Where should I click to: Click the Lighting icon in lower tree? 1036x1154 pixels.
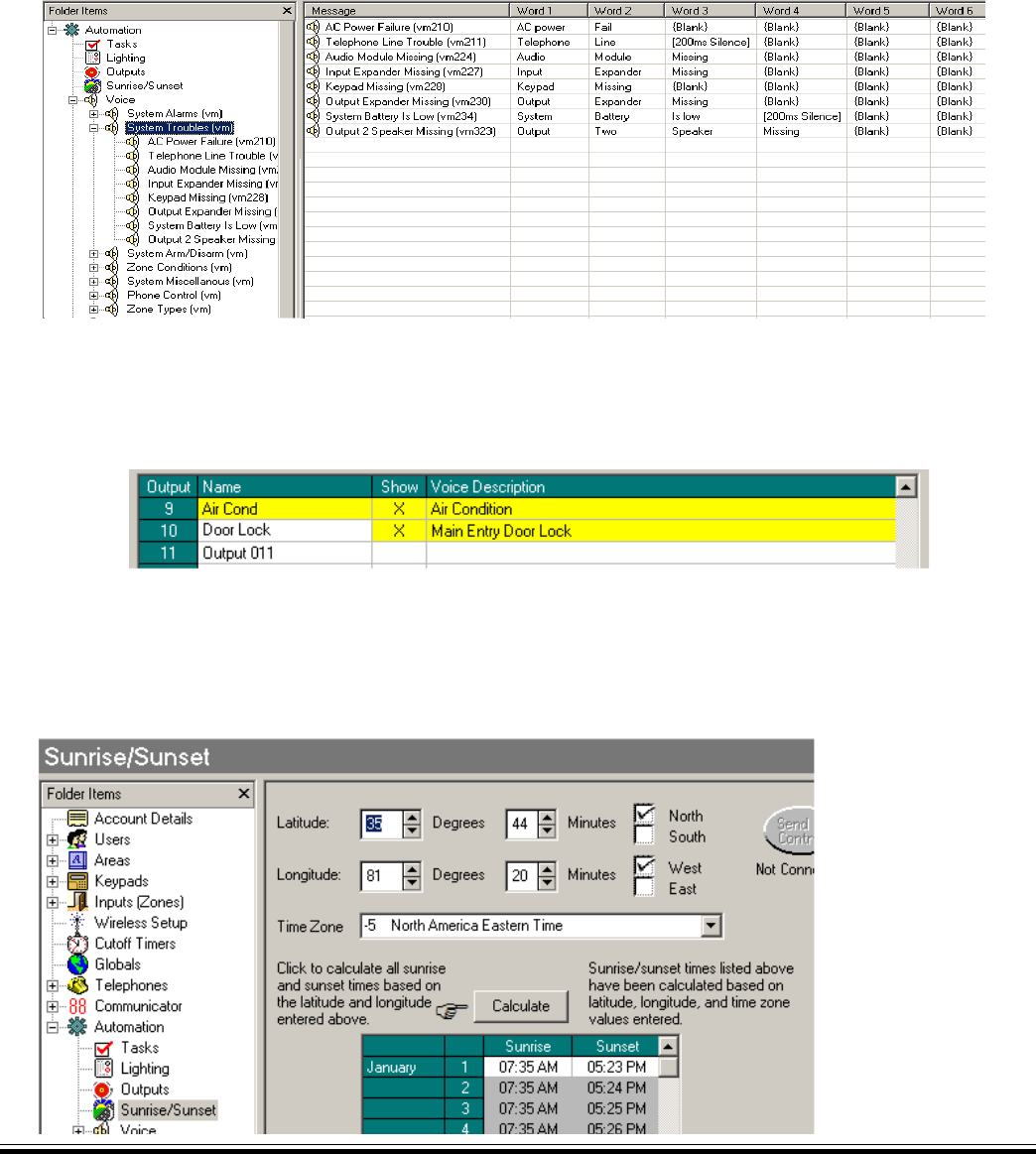[x=104, y=1069]
